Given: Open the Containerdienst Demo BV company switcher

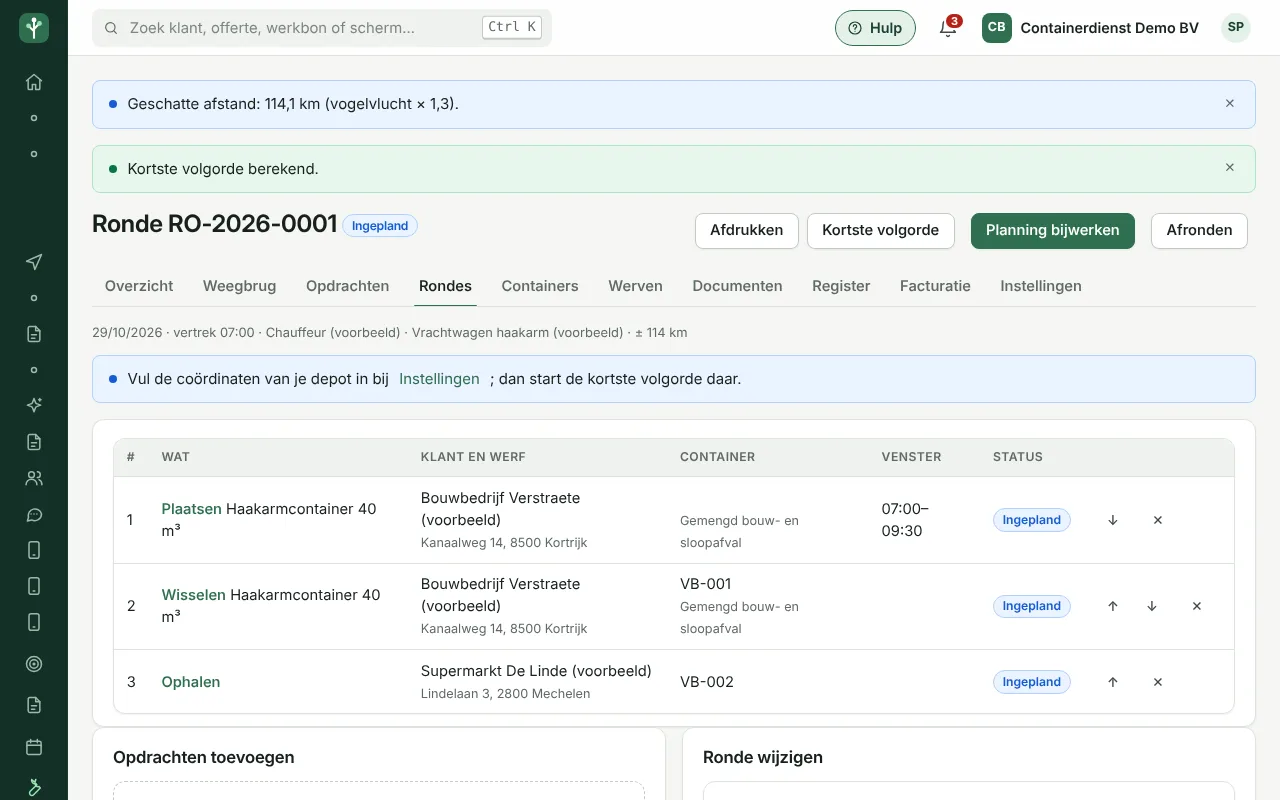Looking at the screenshot, I should pyautogui.click(x=1091, y=28).
